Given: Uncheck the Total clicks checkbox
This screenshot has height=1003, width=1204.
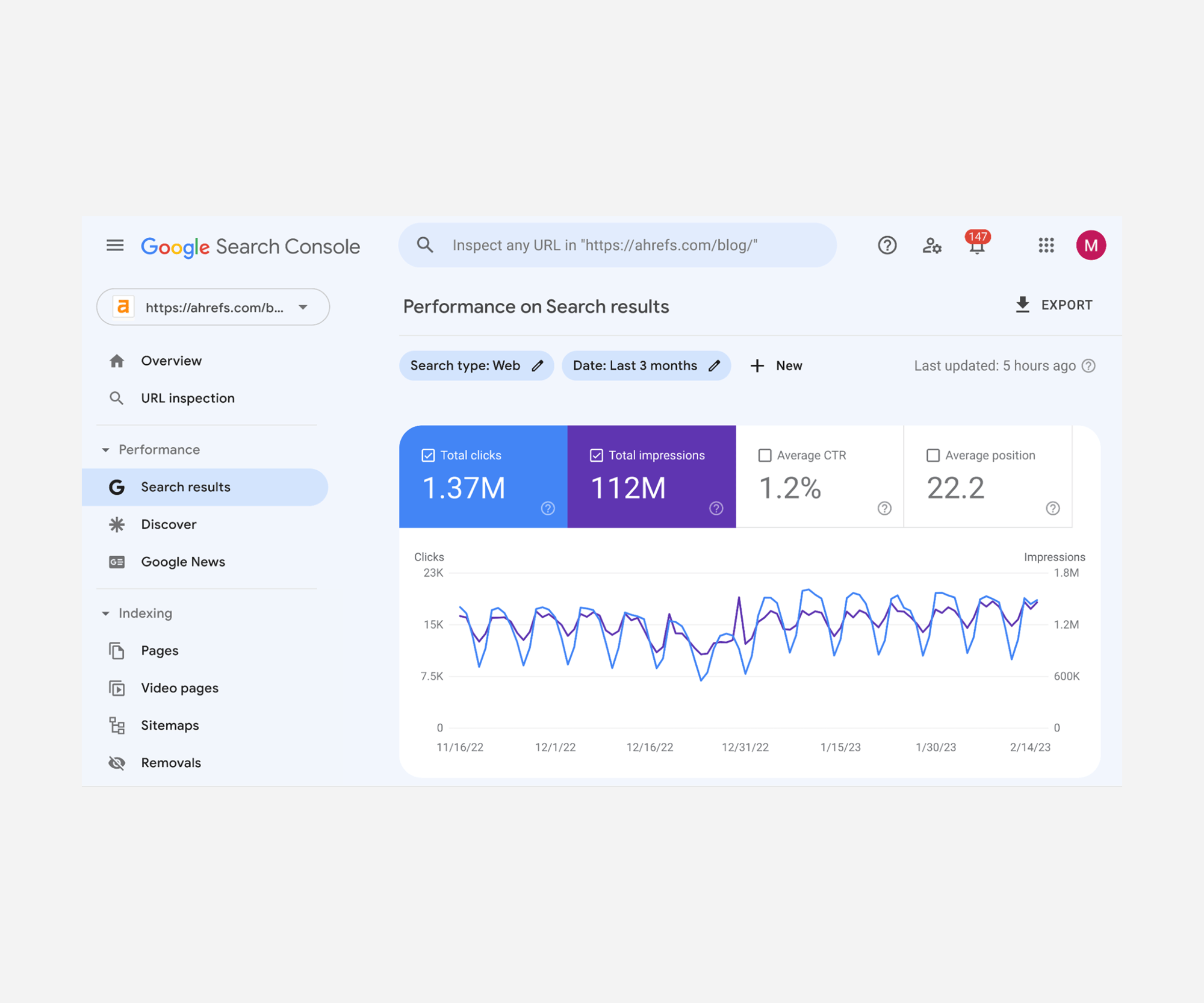Looking at the screenshot, I should pos(428,456).
